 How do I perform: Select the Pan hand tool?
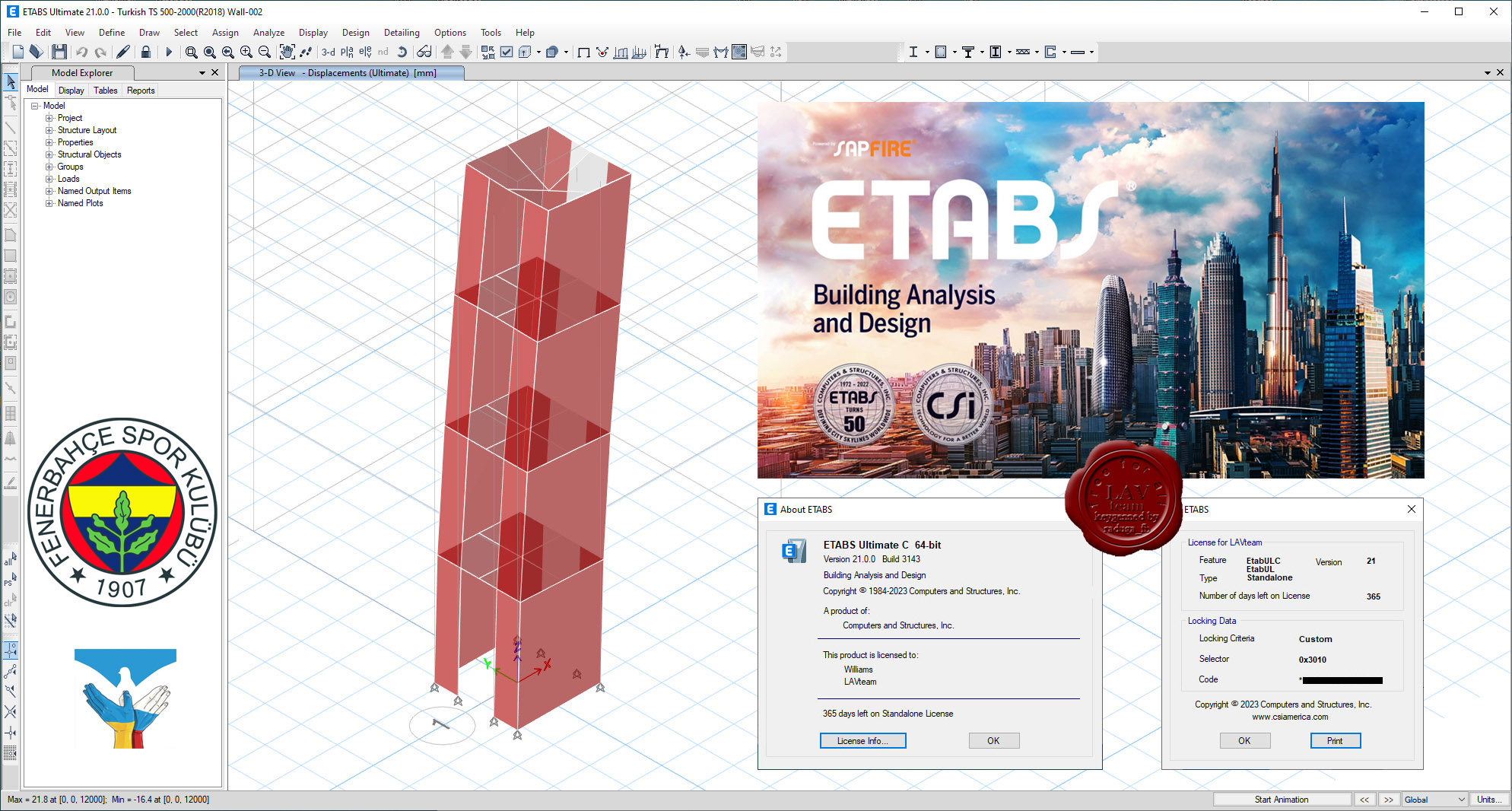pos(287,52)
